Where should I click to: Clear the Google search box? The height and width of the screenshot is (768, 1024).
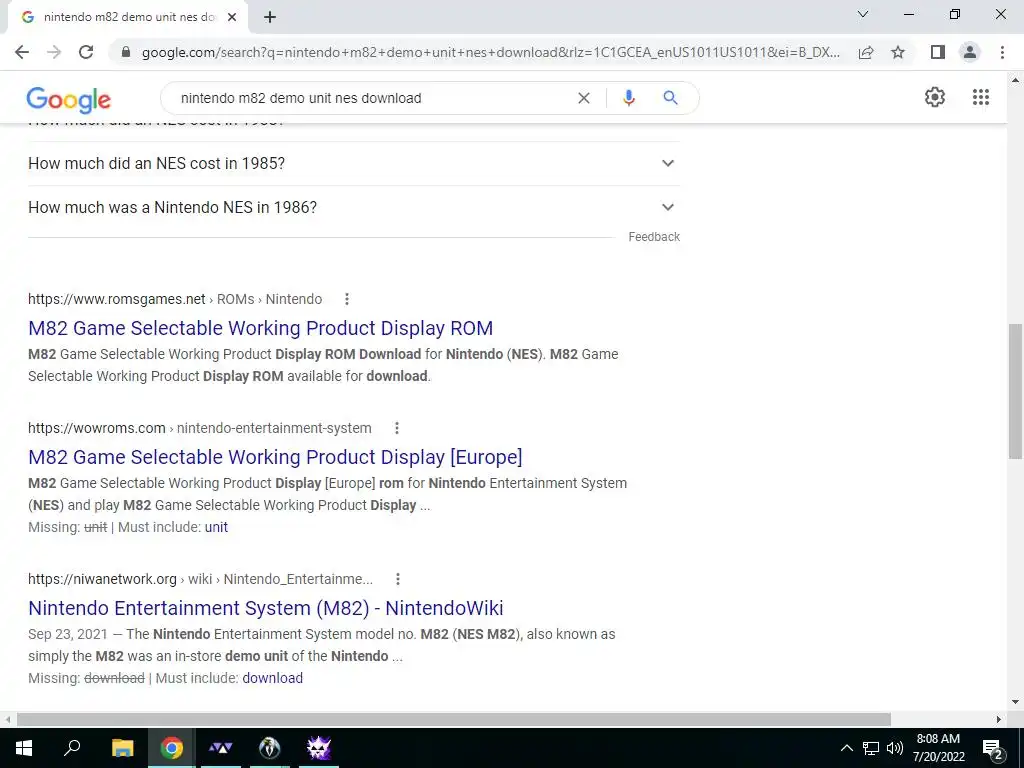point(584,98)
